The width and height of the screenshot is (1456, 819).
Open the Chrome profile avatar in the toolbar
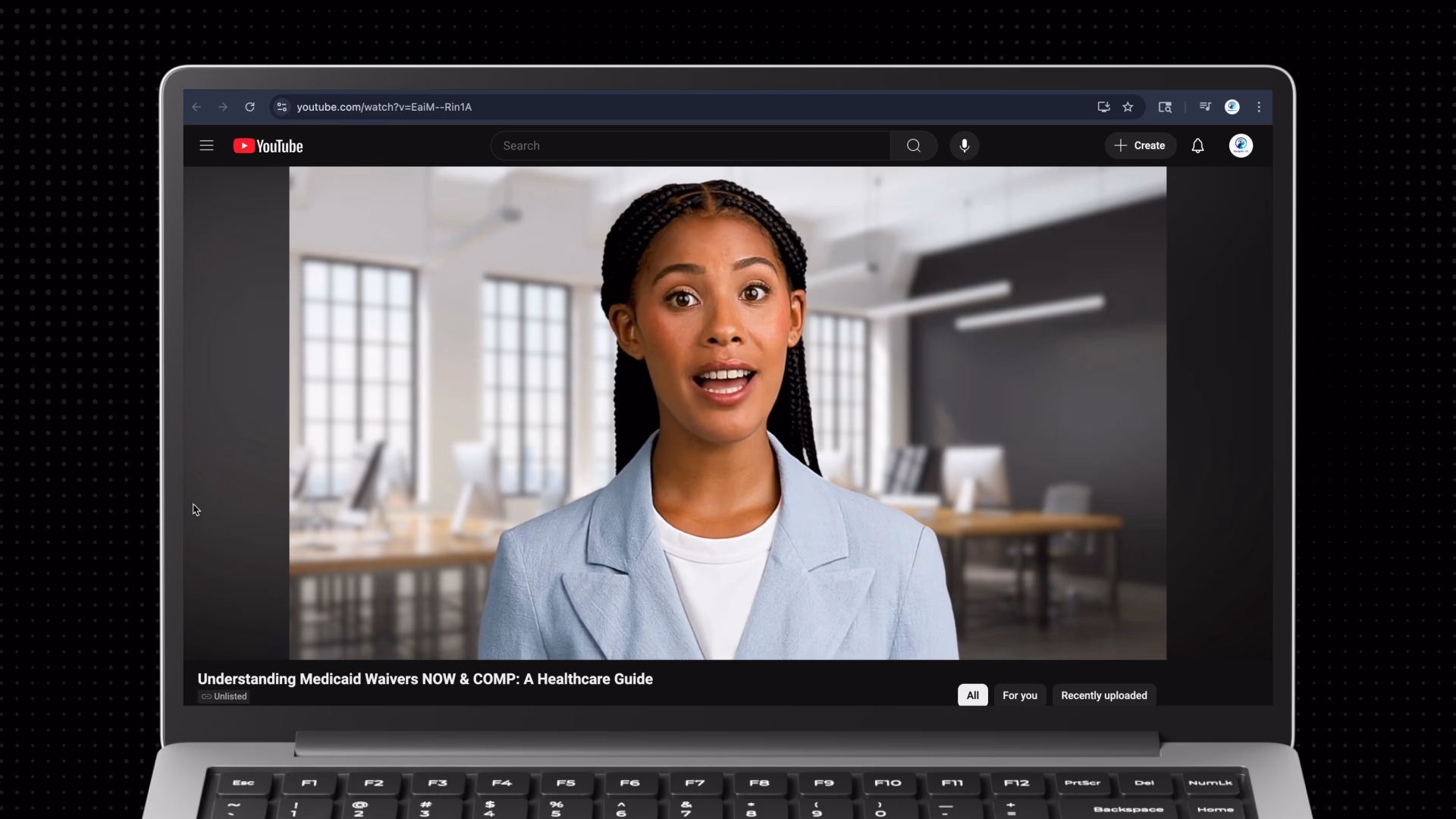click(1232, 107)
